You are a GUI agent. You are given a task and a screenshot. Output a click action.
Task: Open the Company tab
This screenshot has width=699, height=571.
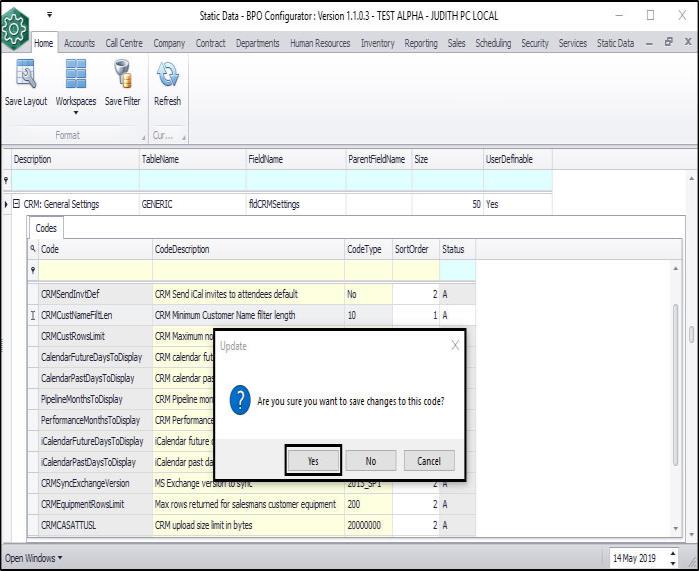169,43
